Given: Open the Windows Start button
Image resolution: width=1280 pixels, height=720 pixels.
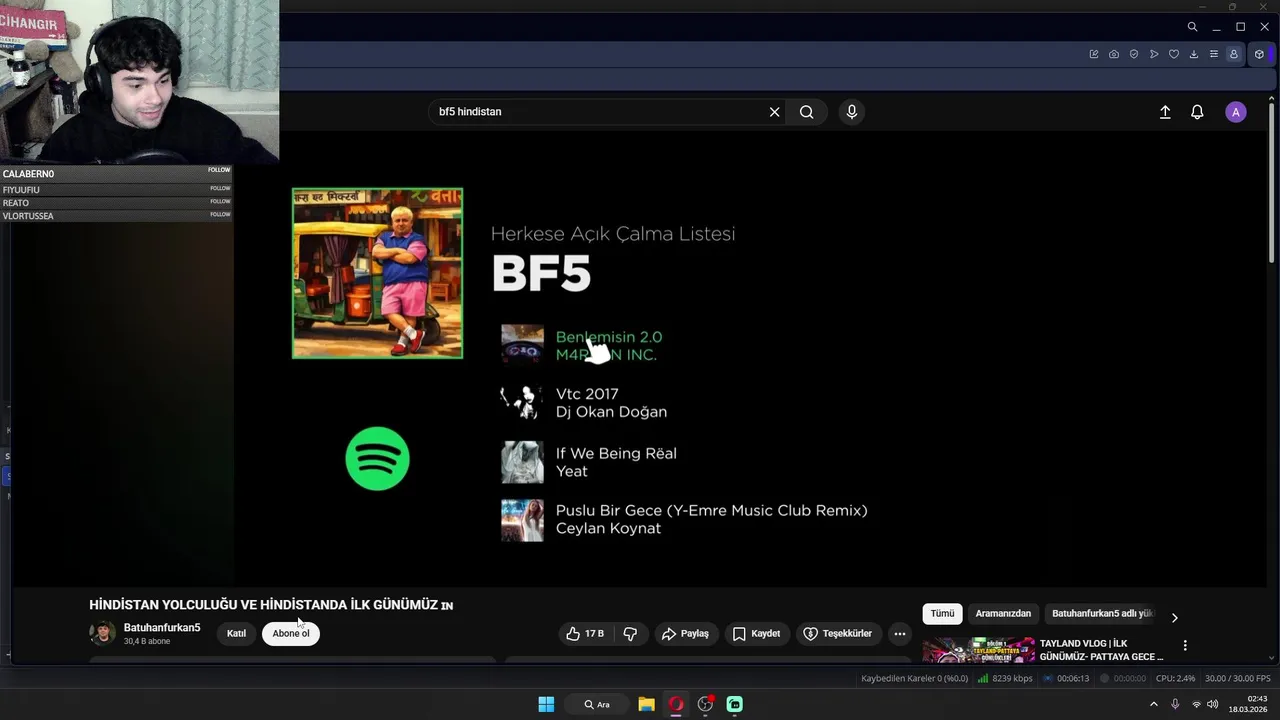Looking at the screenshot, I should pos(546,704).
